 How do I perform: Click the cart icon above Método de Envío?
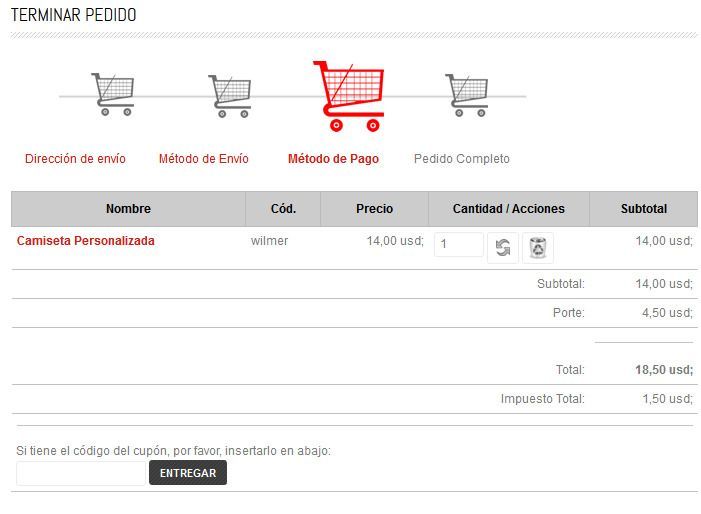pos(230,96)
